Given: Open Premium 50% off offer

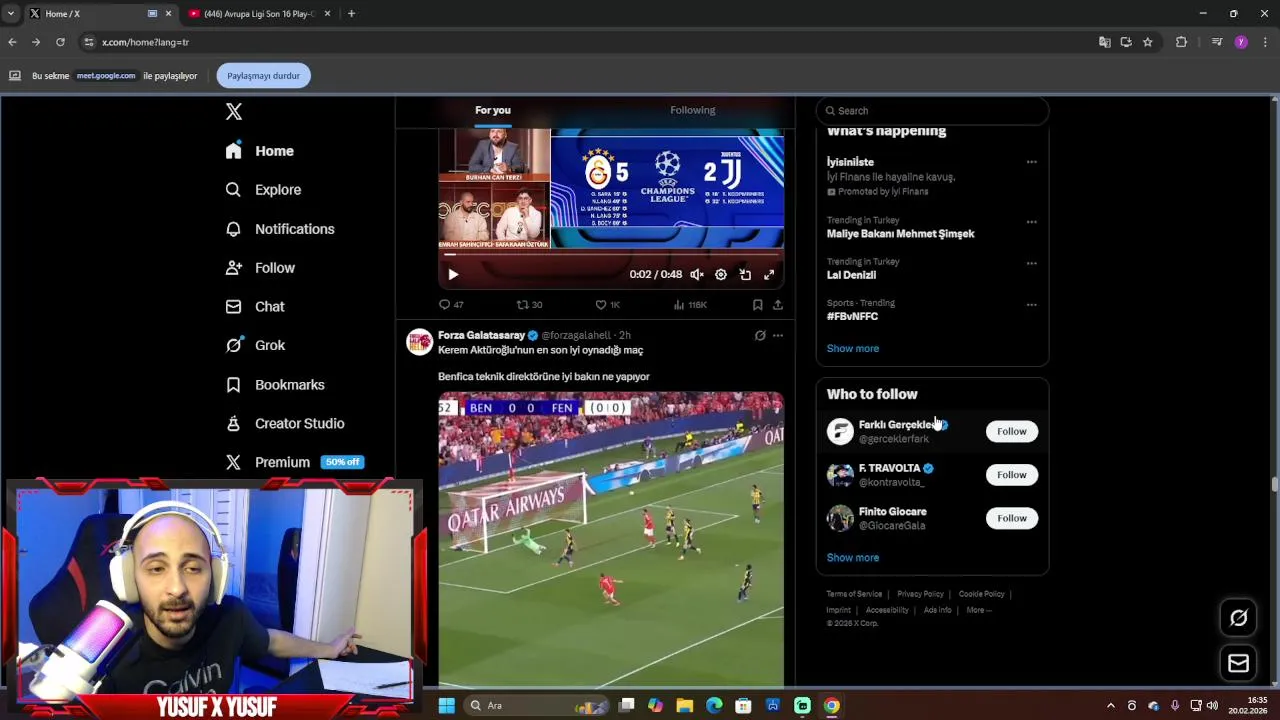Looking at the screenshot, I should (295, 462).
